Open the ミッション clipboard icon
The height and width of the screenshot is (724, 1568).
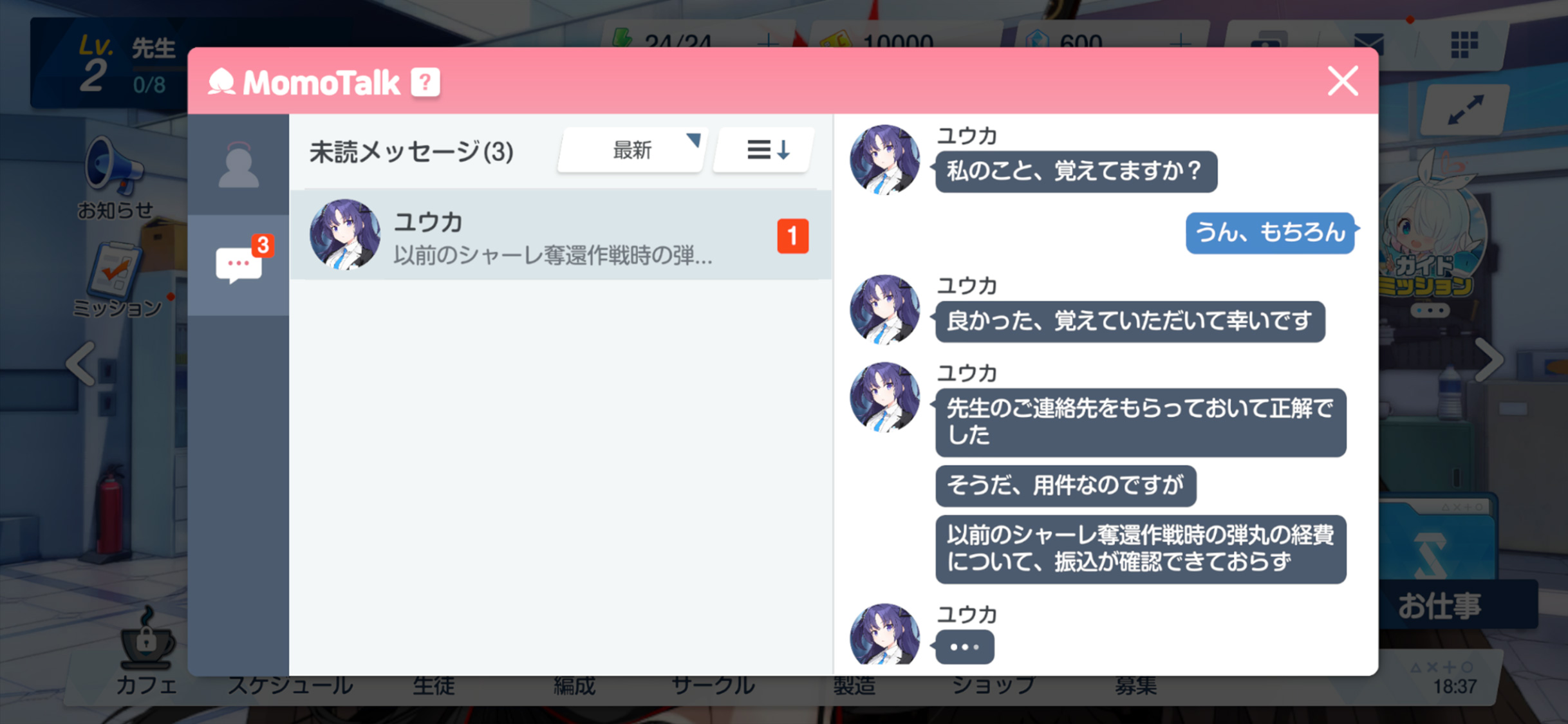pyautogui.click(x=115, y=270)
